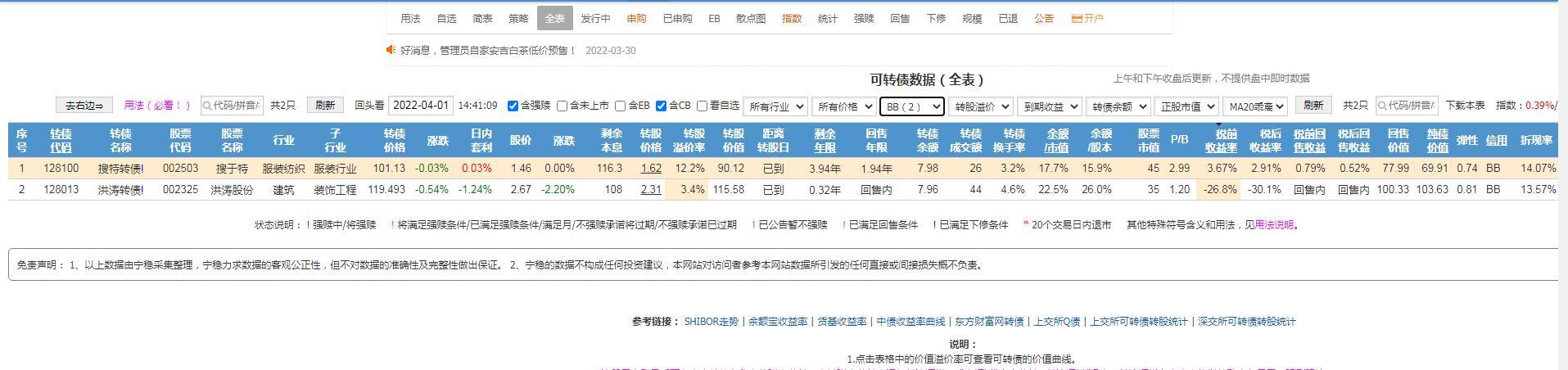
Task: Click the 下载本表 link
Action: [1465, 106]
